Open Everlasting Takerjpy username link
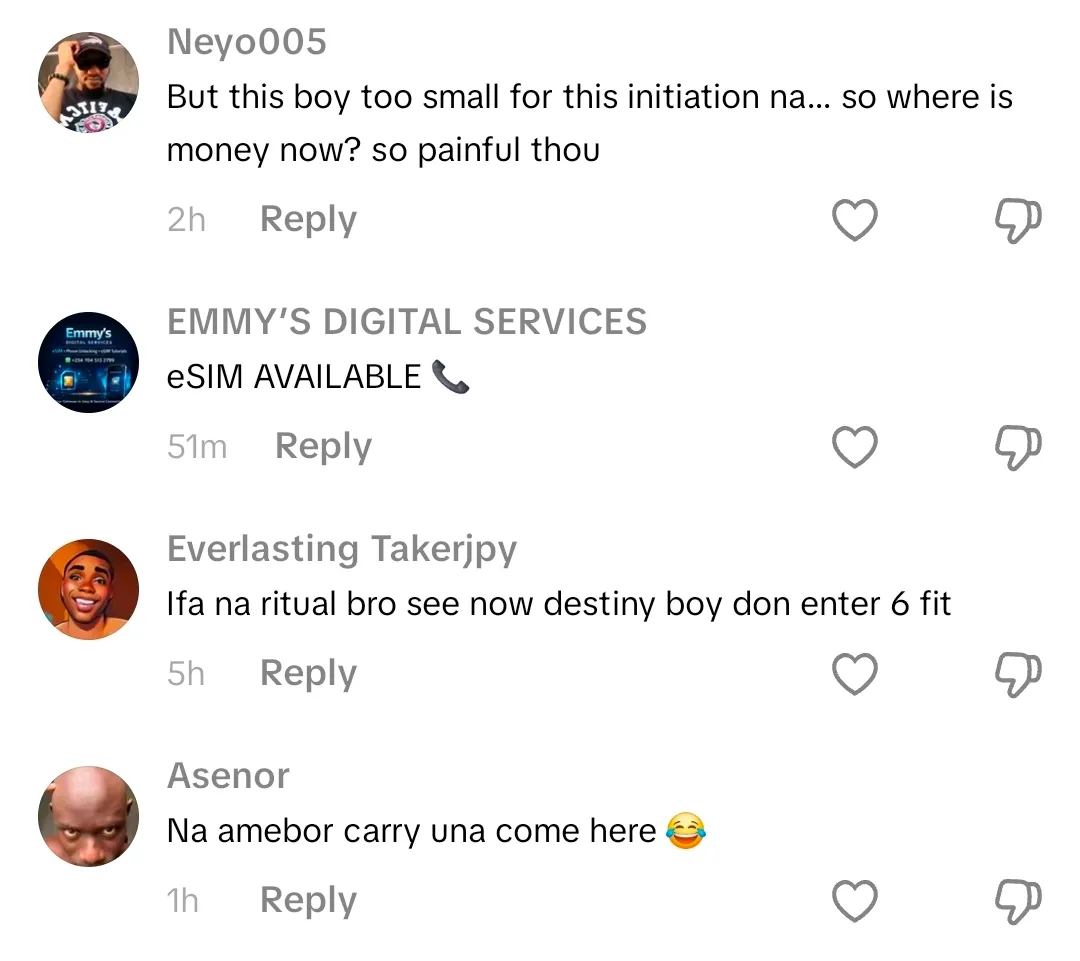The width and height of the screenshot is (1080, 961). click(342, 549)
